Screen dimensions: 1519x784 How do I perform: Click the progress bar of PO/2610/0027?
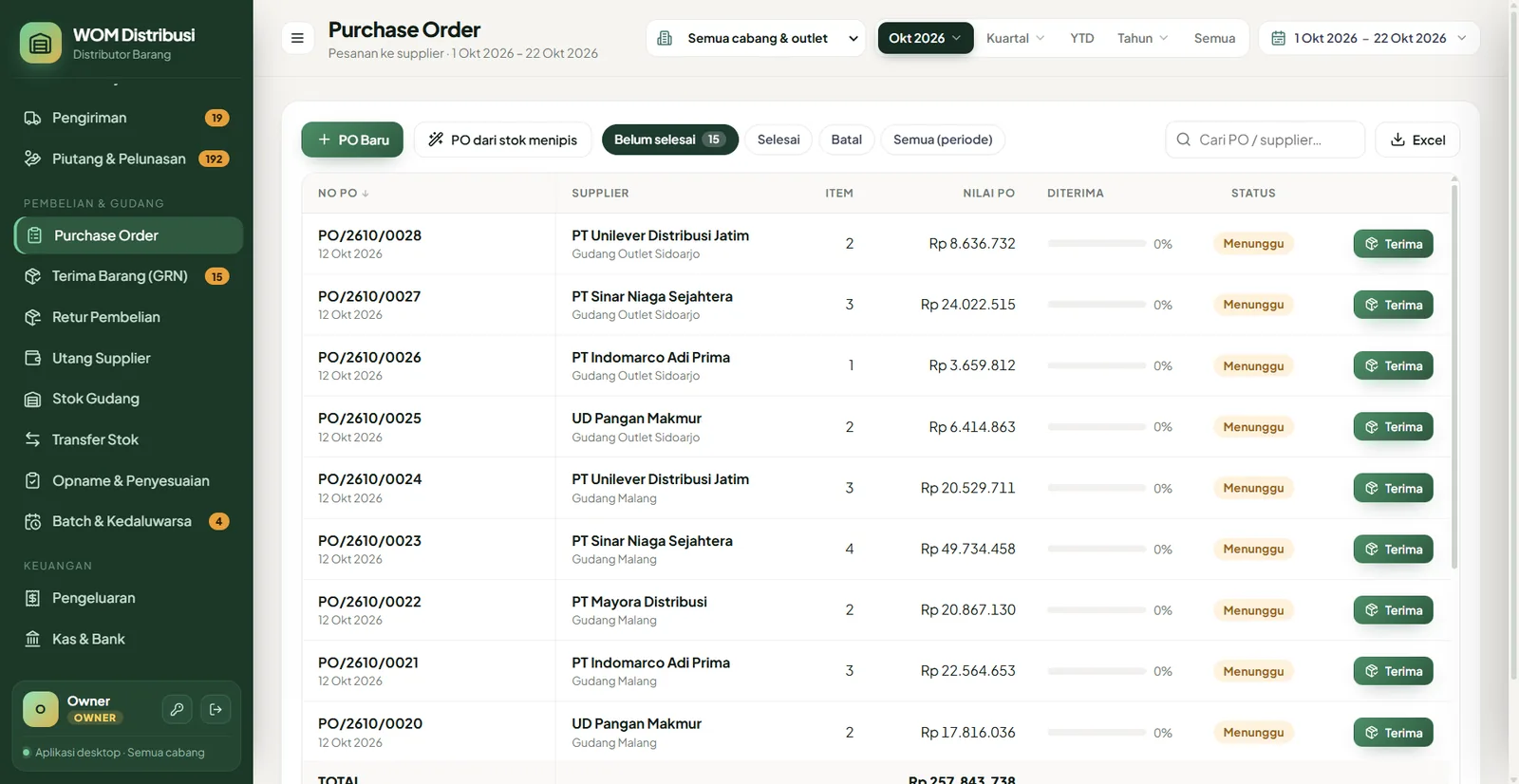pyautogui.click(x=1097, y=305)
